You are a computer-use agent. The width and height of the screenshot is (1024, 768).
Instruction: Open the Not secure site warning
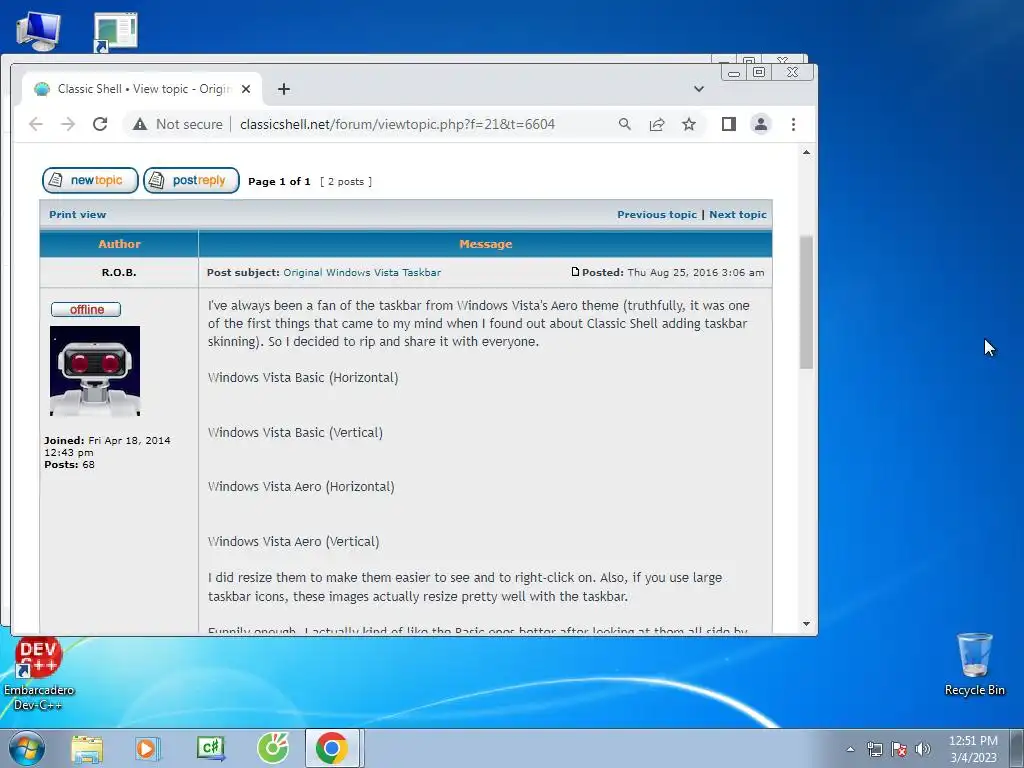[178, 124]
